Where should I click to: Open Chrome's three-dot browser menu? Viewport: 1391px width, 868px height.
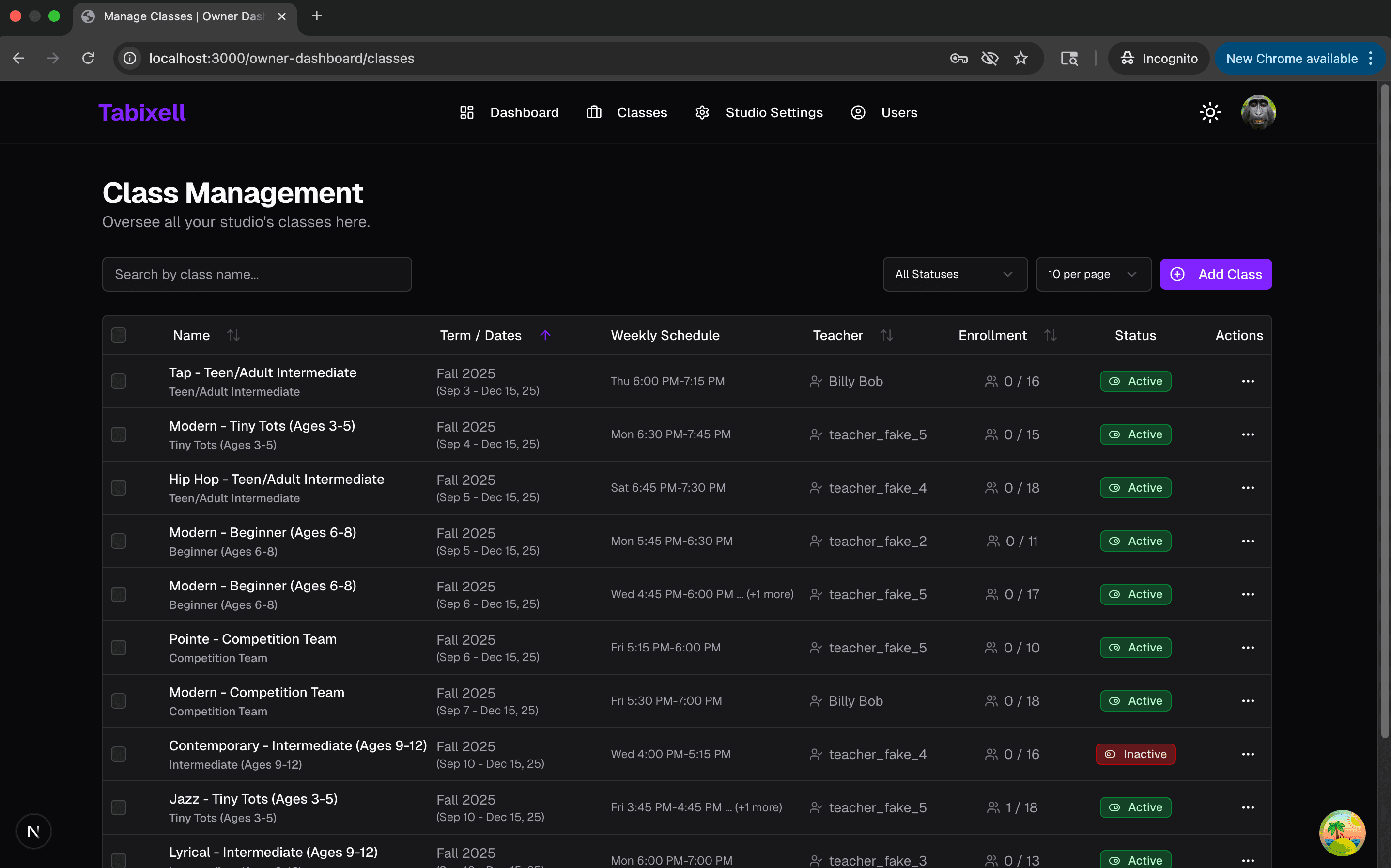tap(1371, 58)
